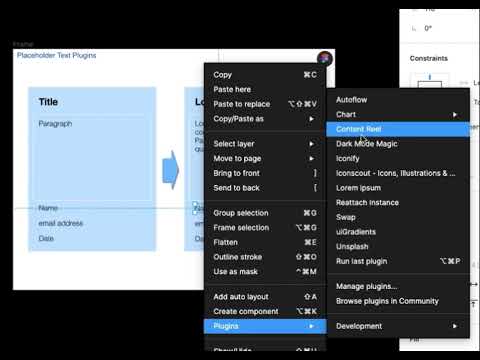This screenshot has height=360, width=480.
Task: Choose Send to back
Action: click(x=265, y=188)
